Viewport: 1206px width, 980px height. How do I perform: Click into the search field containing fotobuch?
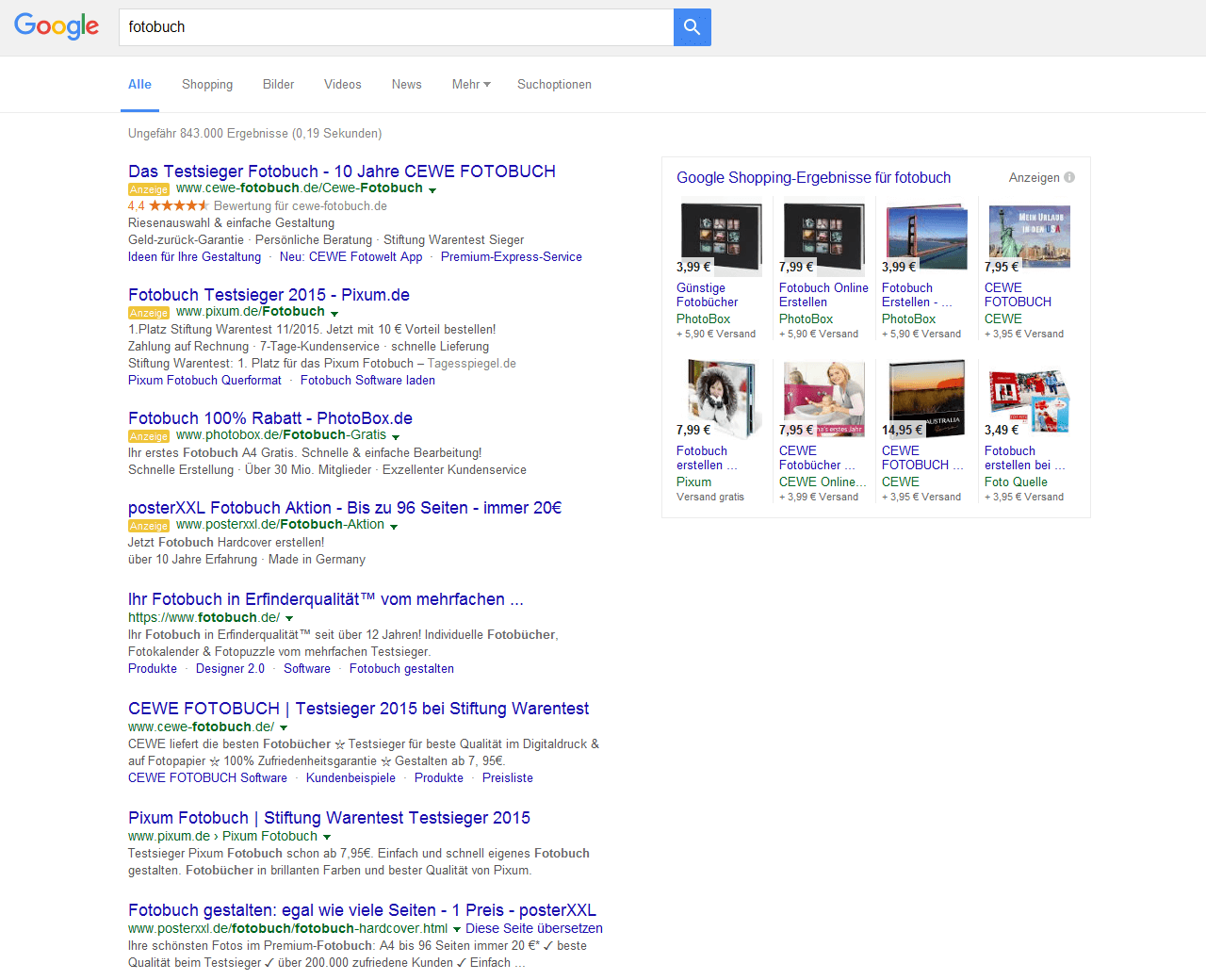coord(396,27)
